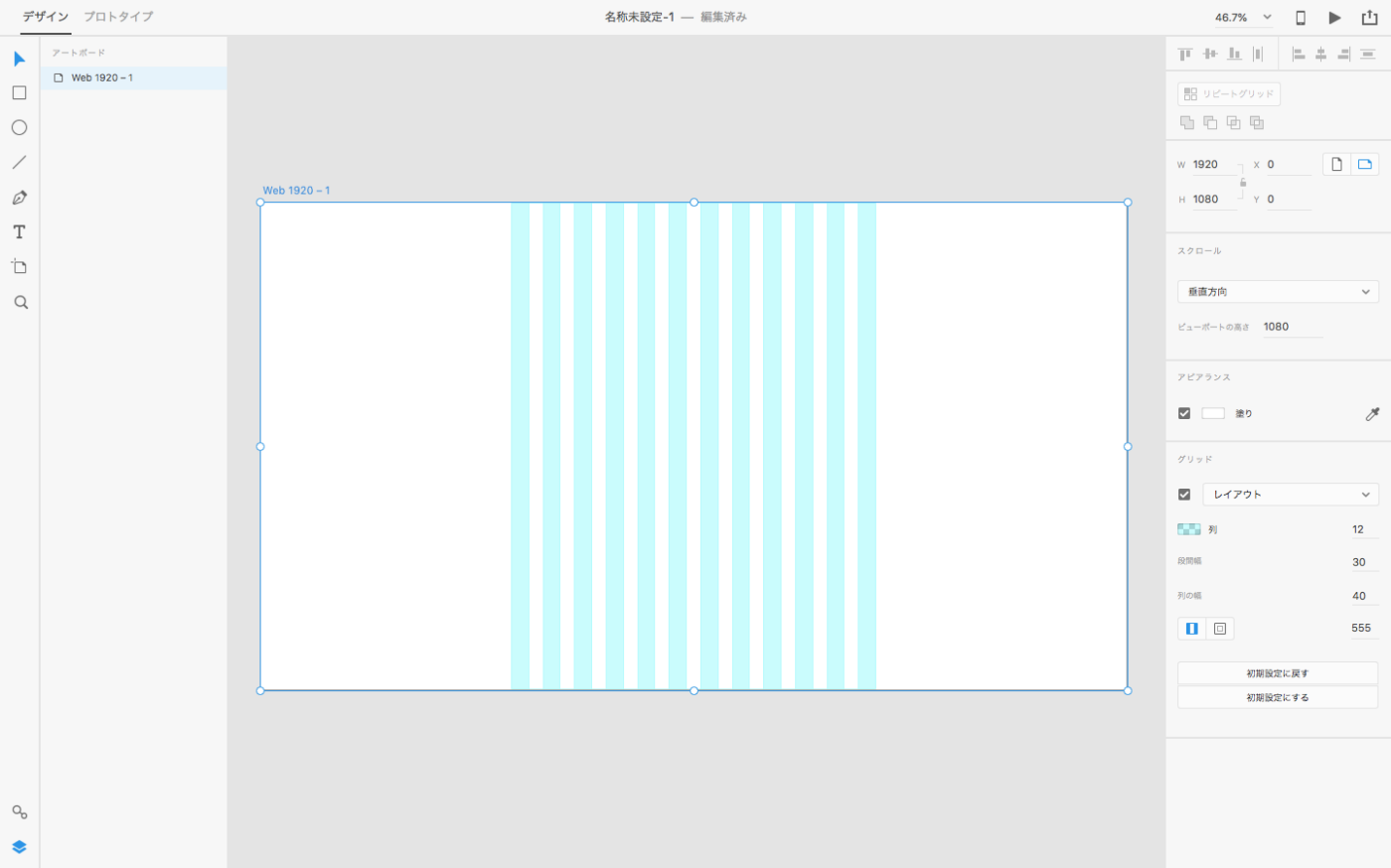Toggle the width-height aspect lock

1242,182
